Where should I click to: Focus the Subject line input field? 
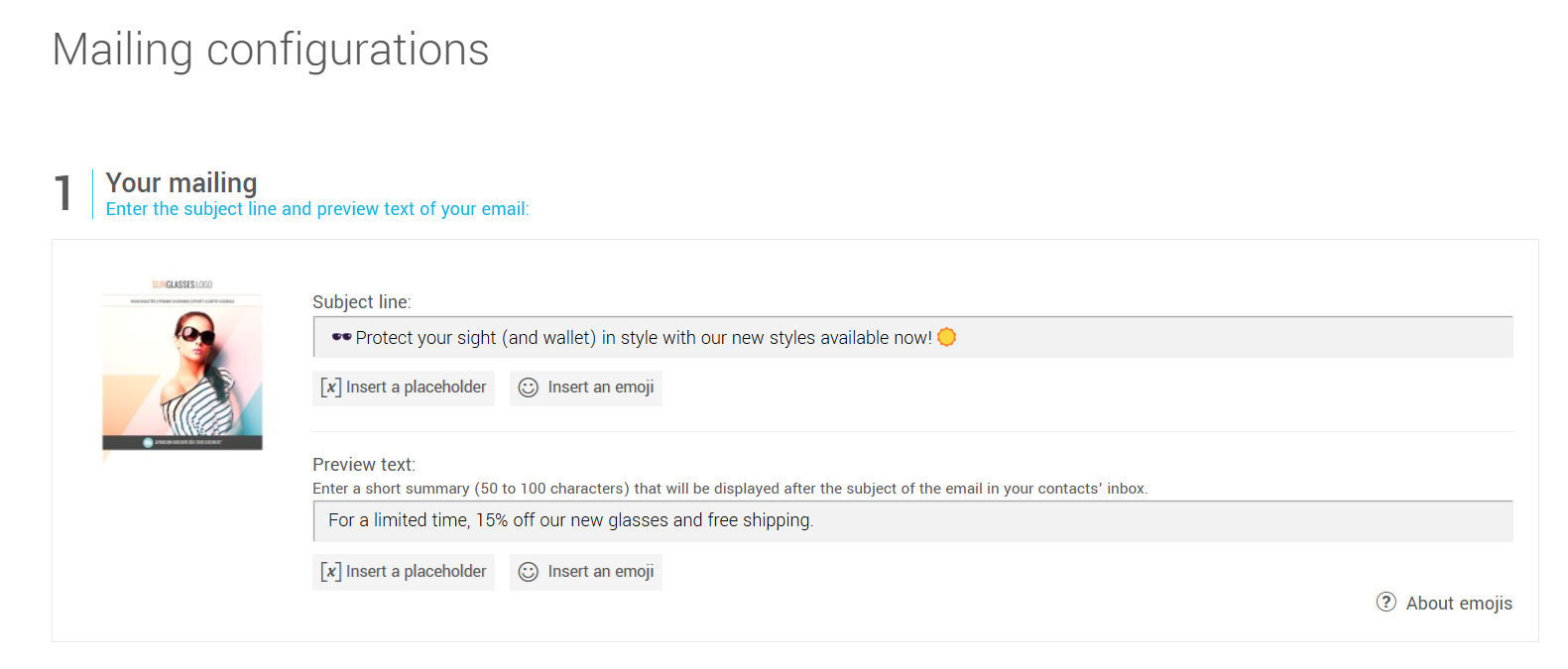coord(1190,338)
